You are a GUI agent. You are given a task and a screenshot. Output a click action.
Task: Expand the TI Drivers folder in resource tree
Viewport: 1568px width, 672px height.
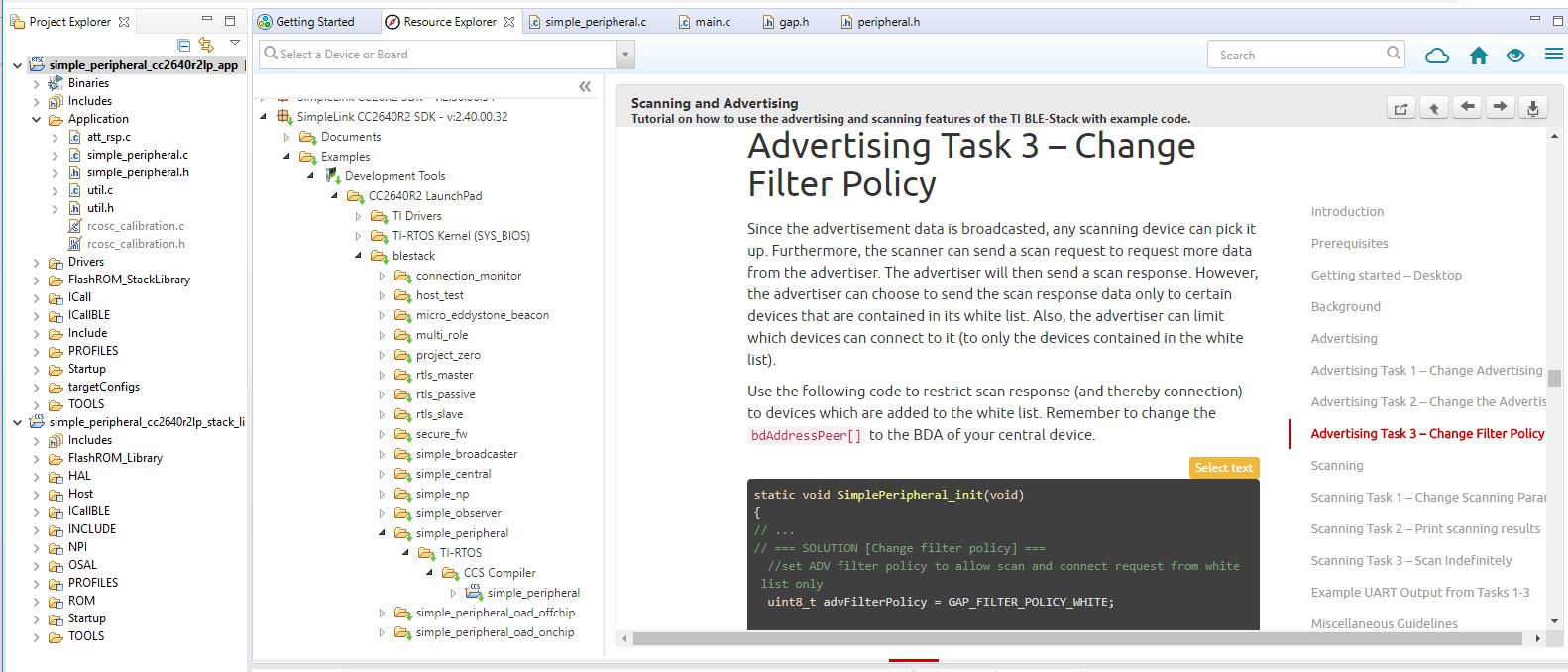click(x=359, y=216)
